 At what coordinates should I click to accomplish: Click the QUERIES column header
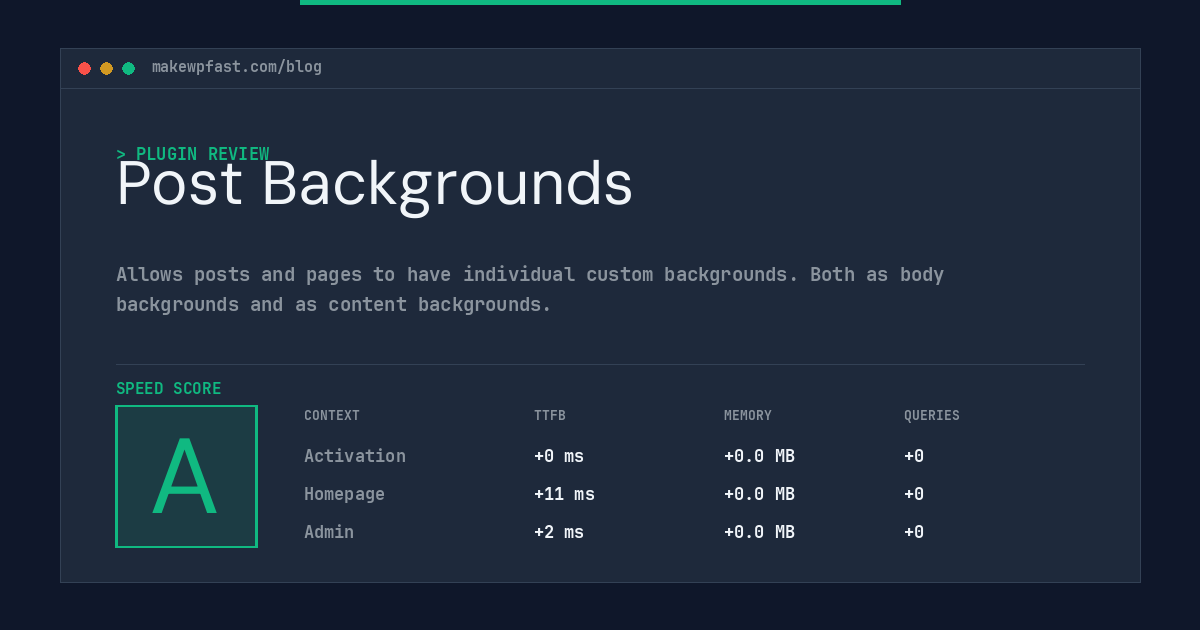pyautogui.click(x=932, y=415)
